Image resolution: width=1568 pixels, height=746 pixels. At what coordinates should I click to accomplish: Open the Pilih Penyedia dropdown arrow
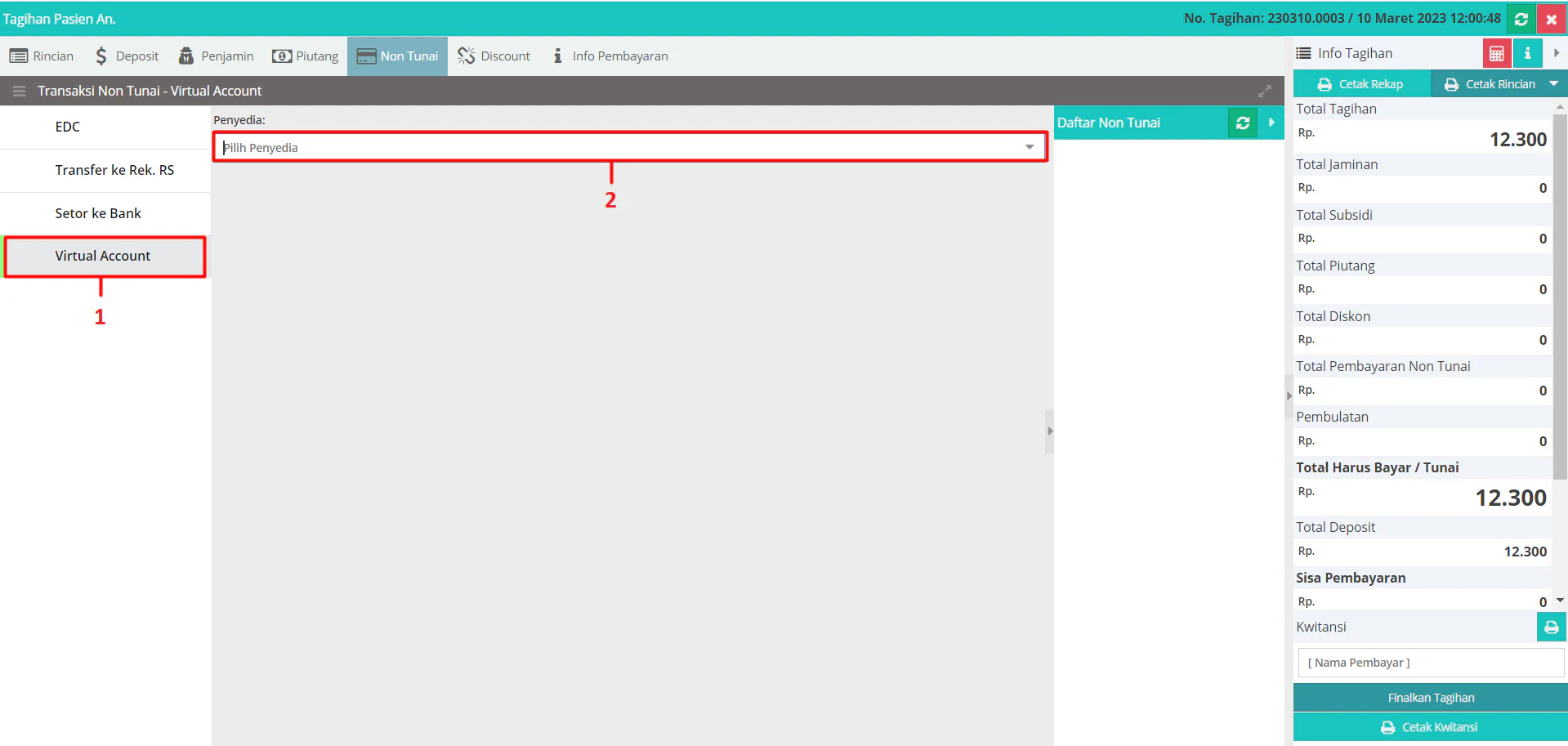pos(1030,147)
